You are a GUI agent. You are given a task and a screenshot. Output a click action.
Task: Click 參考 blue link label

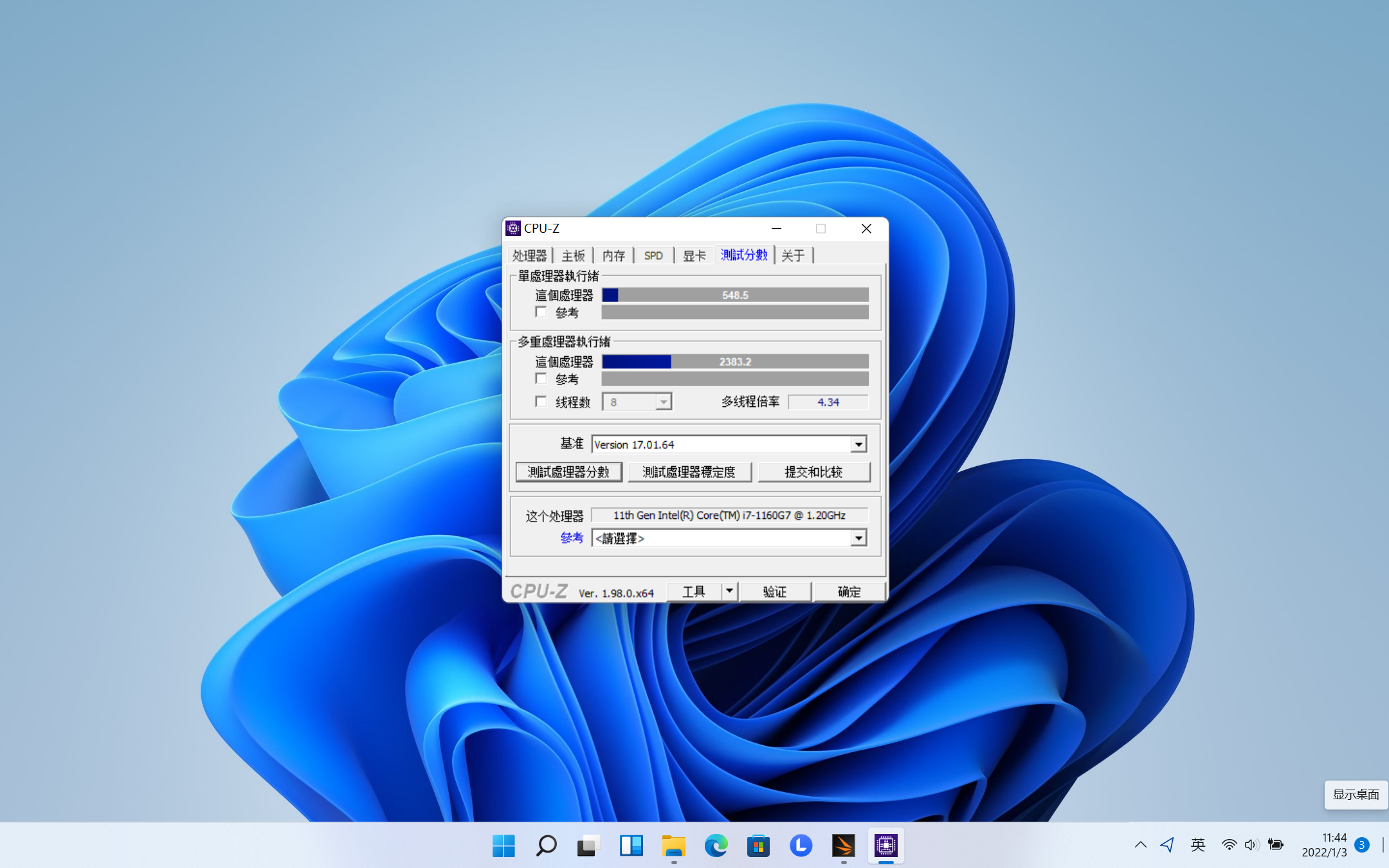(x=572, y=538)
